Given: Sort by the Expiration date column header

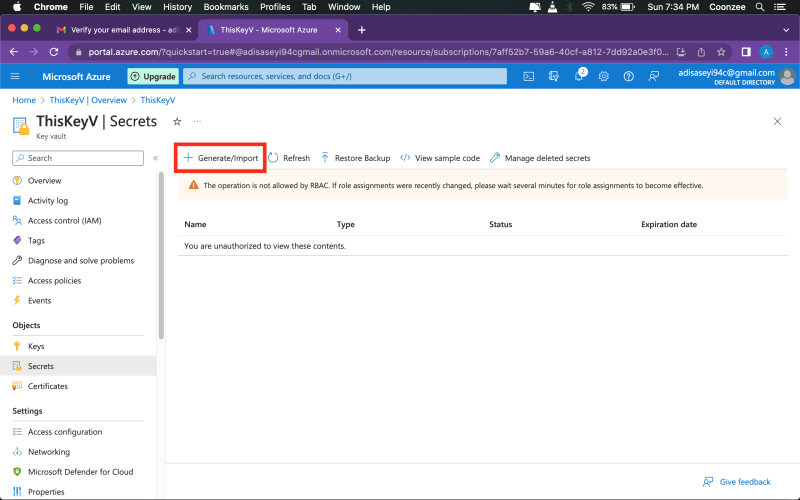Looking at the screenshot, I should click(669, 224).
